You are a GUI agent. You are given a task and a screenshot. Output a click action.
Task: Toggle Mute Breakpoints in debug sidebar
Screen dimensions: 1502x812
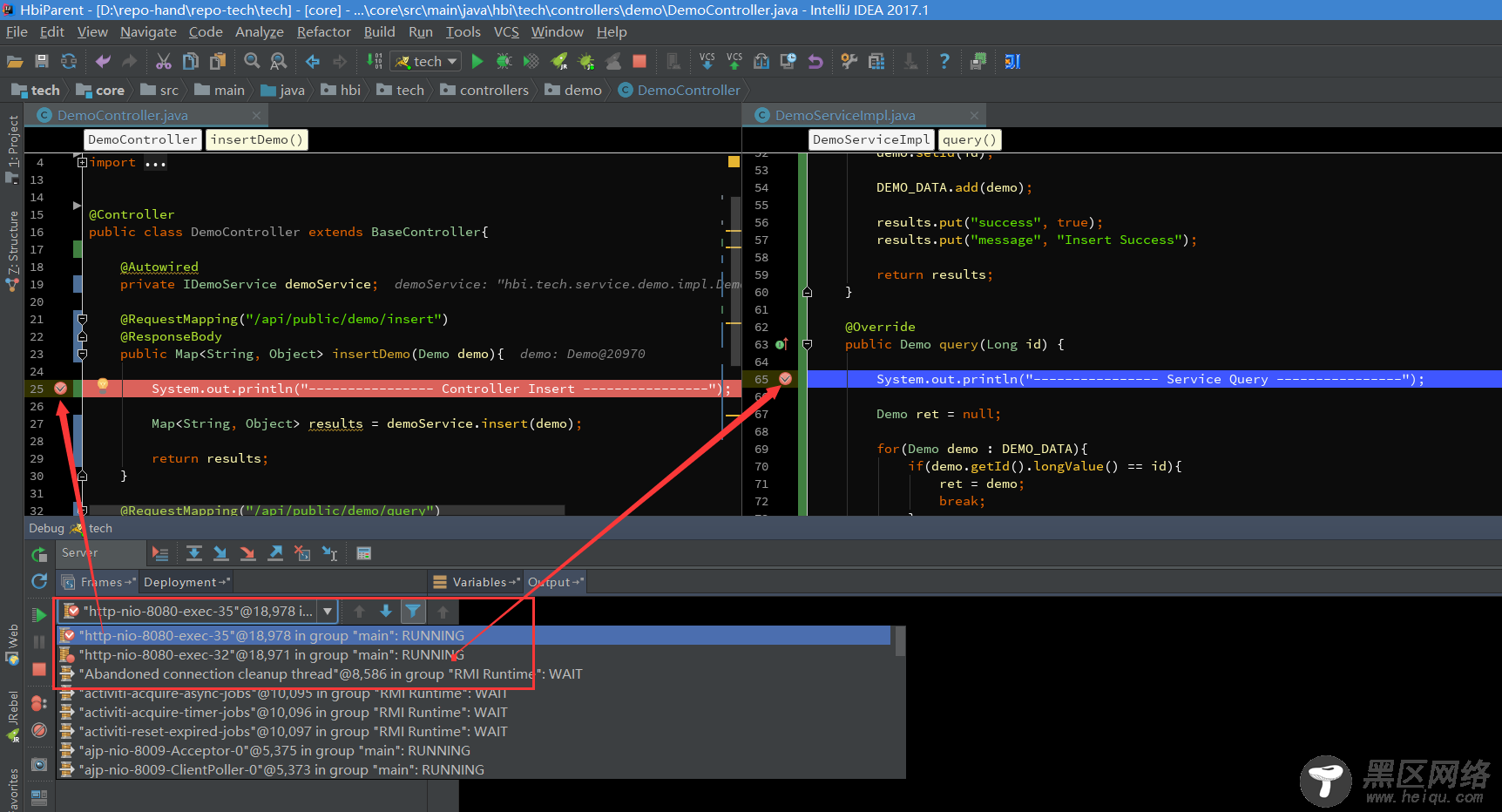(39, 730)
